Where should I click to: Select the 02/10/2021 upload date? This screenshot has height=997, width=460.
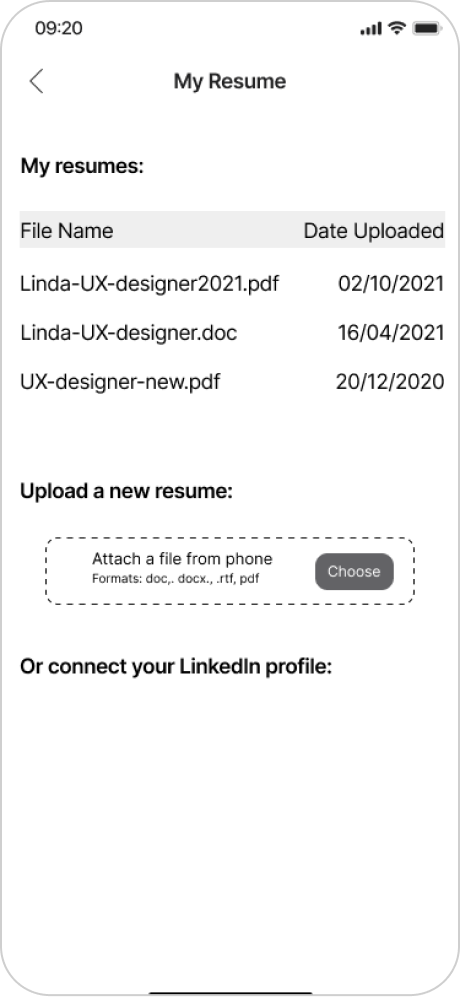point(391,283)
